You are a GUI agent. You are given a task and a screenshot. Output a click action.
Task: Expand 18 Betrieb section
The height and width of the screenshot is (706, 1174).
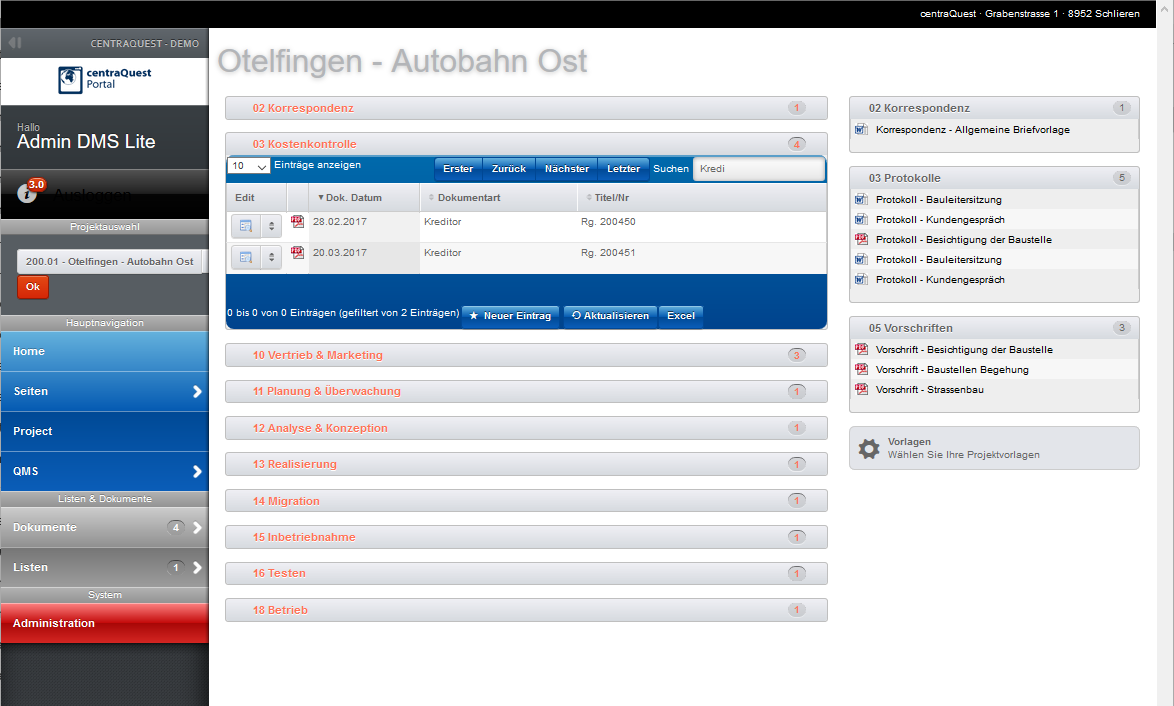pyautogui.click(x=526, y=610)
